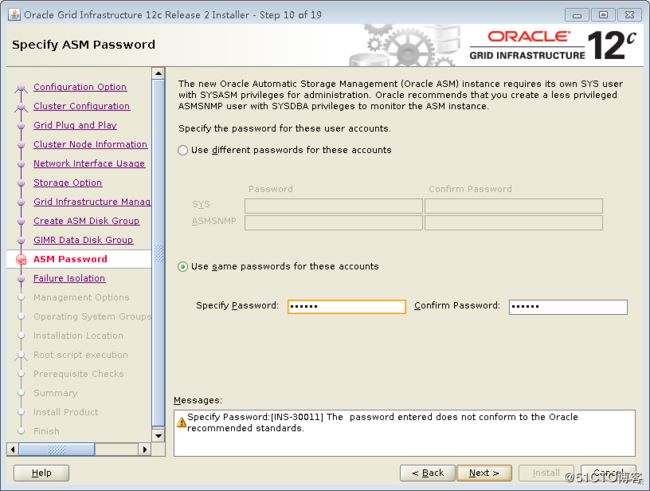Click the Next button
650x491 pixels.
(484, 473)
